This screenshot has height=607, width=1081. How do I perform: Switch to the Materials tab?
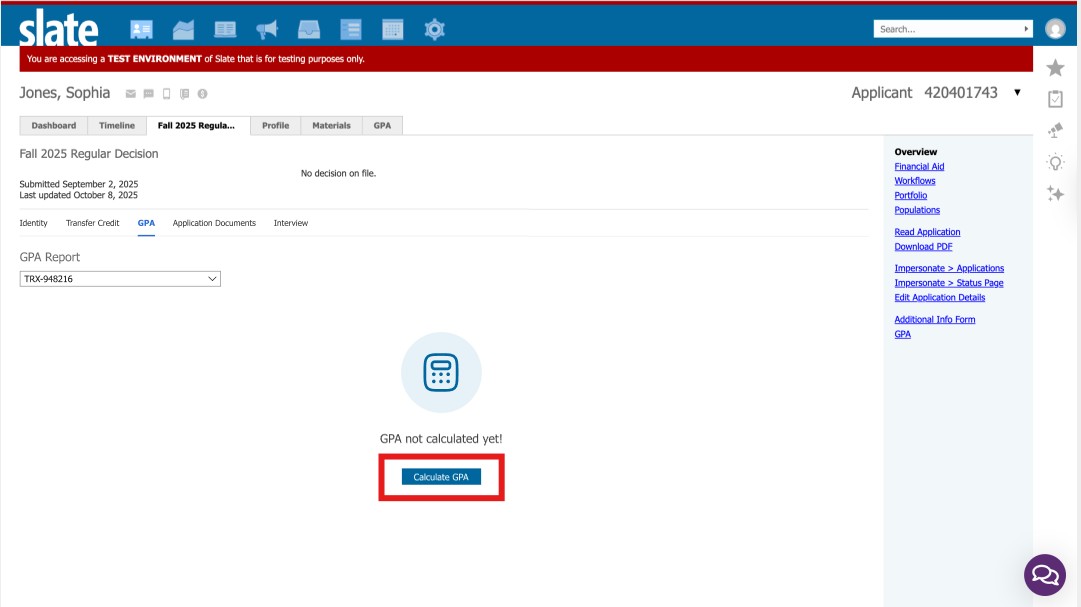(331, 125)
